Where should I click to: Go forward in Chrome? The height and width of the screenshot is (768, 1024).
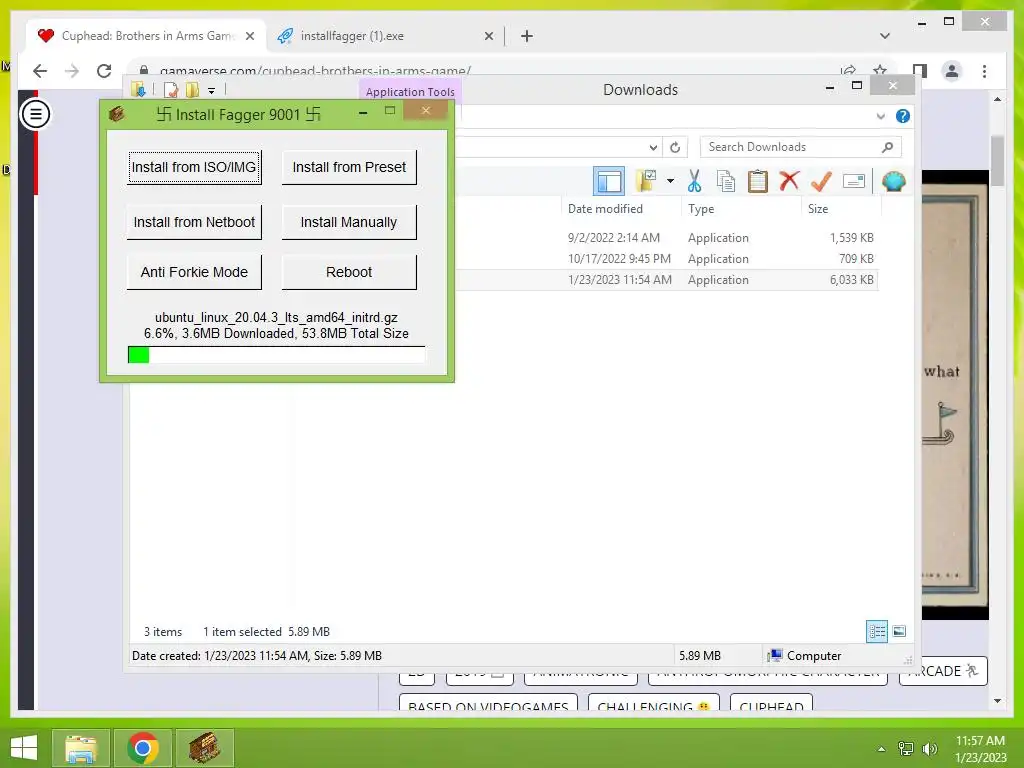pos(72,71)
